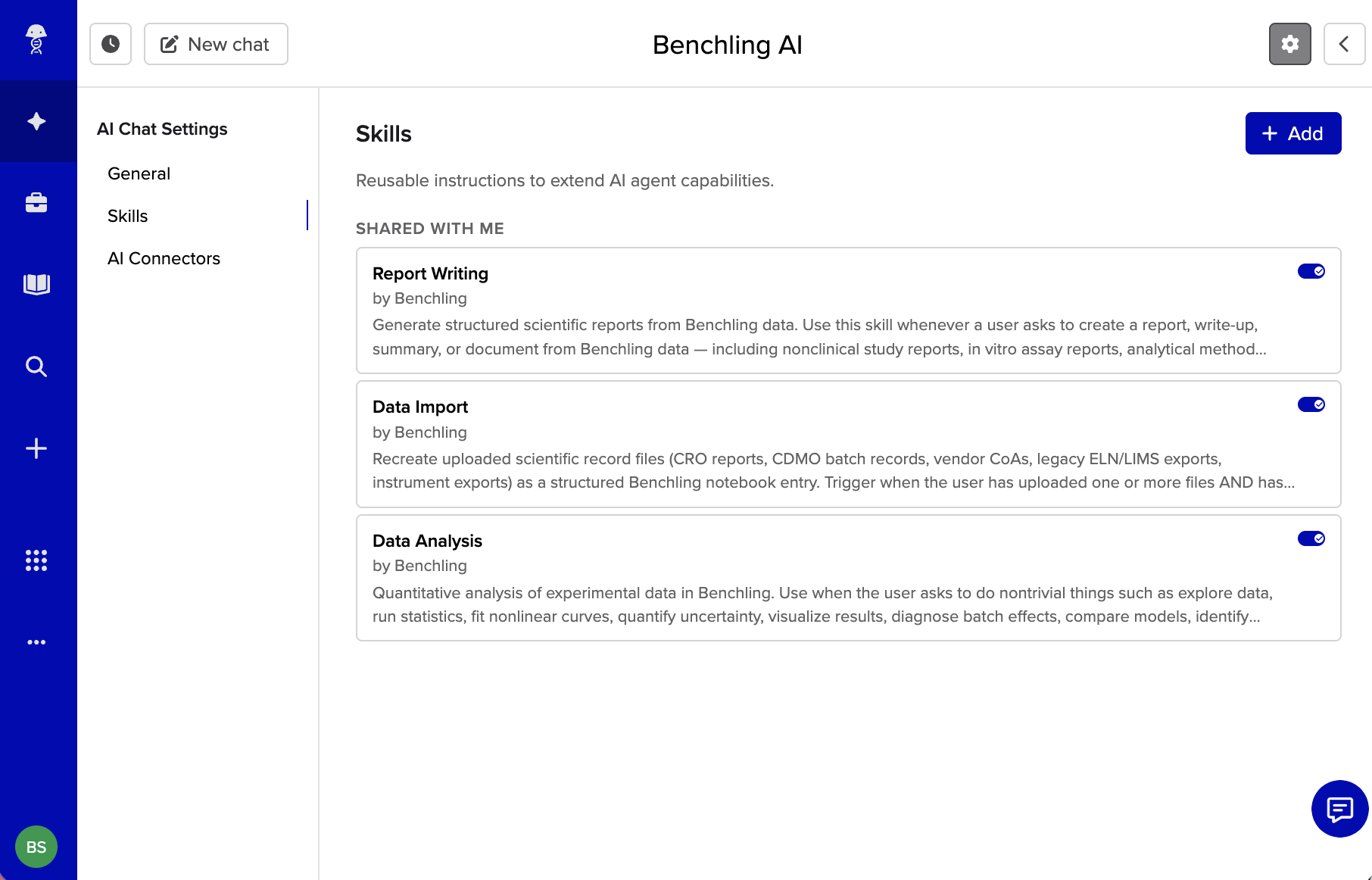Disable the Data Import skill toggle
Screen dimensions: 1372x880
click(x=1311, y=404)
